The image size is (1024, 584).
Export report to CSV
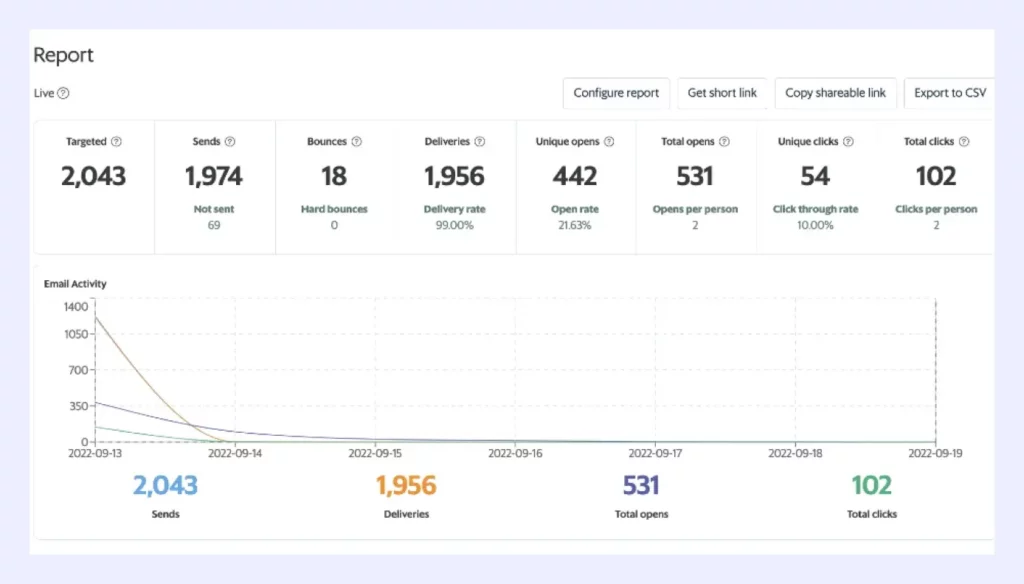(950, 93)
